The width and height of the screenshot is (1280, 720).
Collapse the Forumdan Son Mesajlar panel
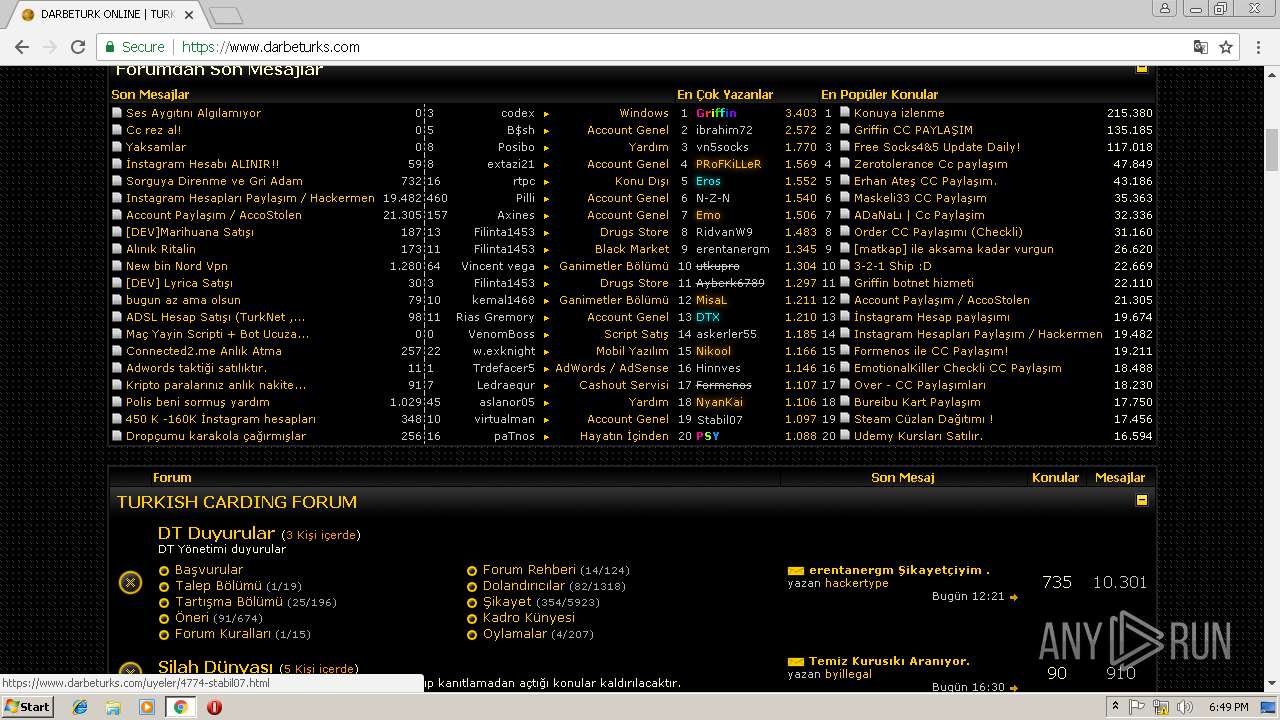[1141, 69]
